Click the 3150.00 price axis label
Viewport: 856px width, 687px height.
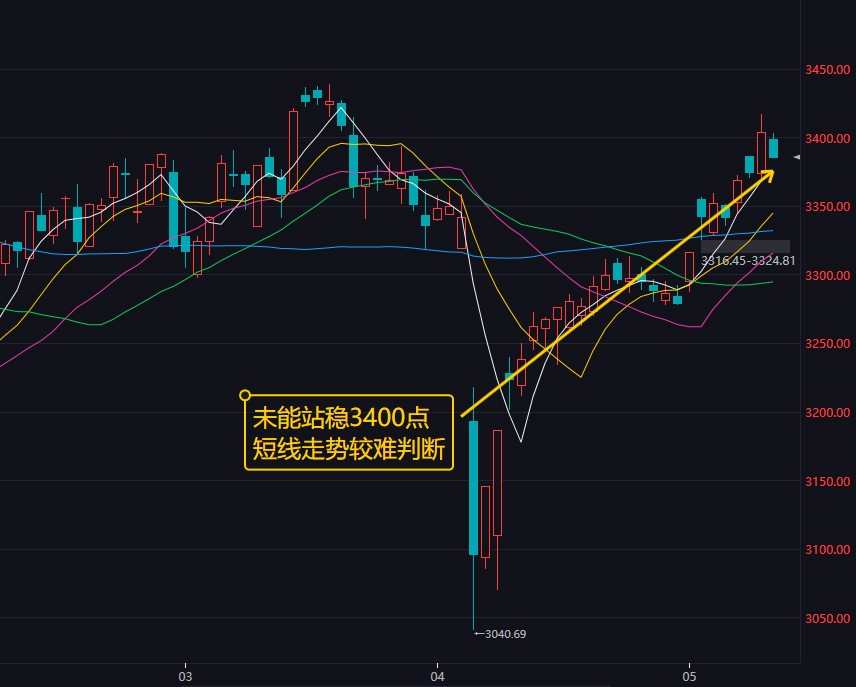828,482
